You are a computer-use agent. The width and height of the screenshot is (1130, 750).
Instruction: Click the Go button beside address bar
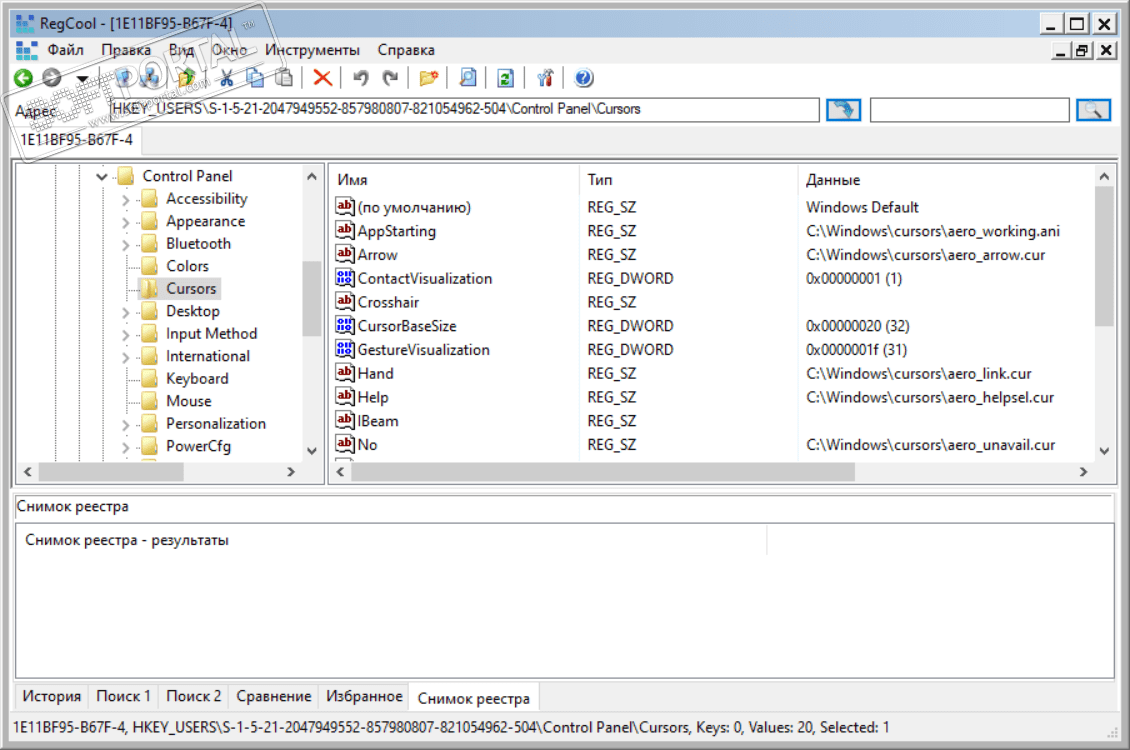click(843, 110)
